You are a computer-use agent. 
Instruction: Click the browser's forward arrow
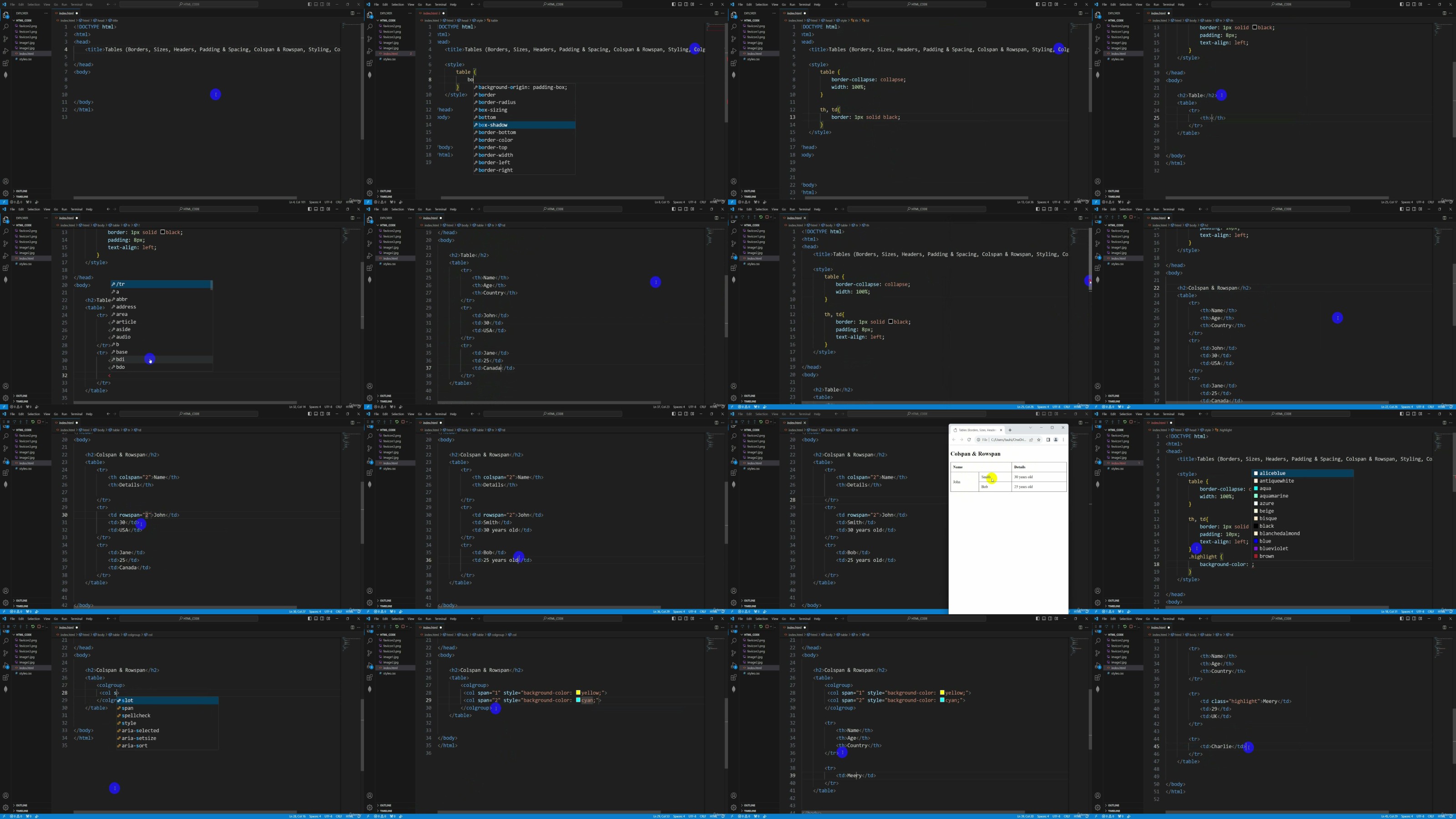(961, 440)
